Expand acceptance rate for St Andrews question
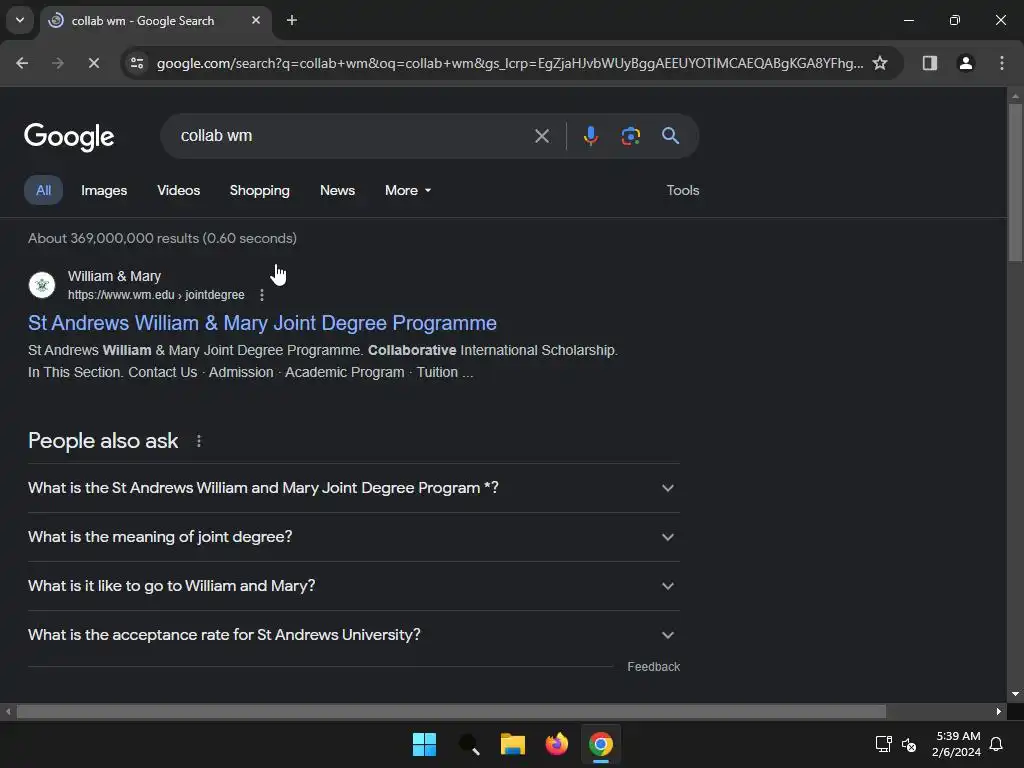The width and height of the screenshot is (1024, 768). [353, 635]
